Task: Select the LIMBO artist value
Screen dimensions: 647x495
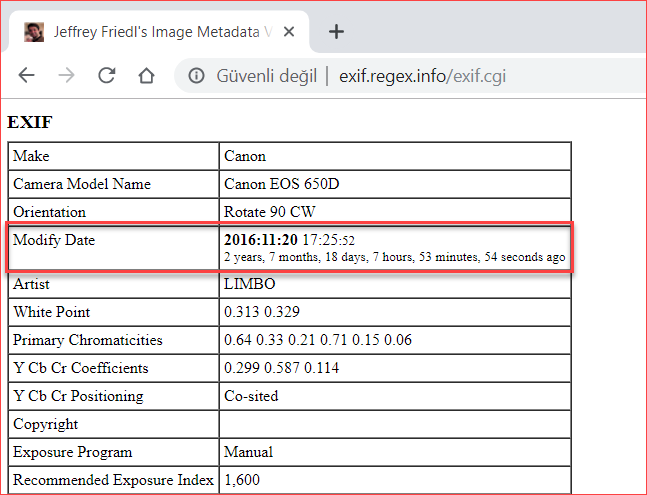Action: tap(250, 284)
